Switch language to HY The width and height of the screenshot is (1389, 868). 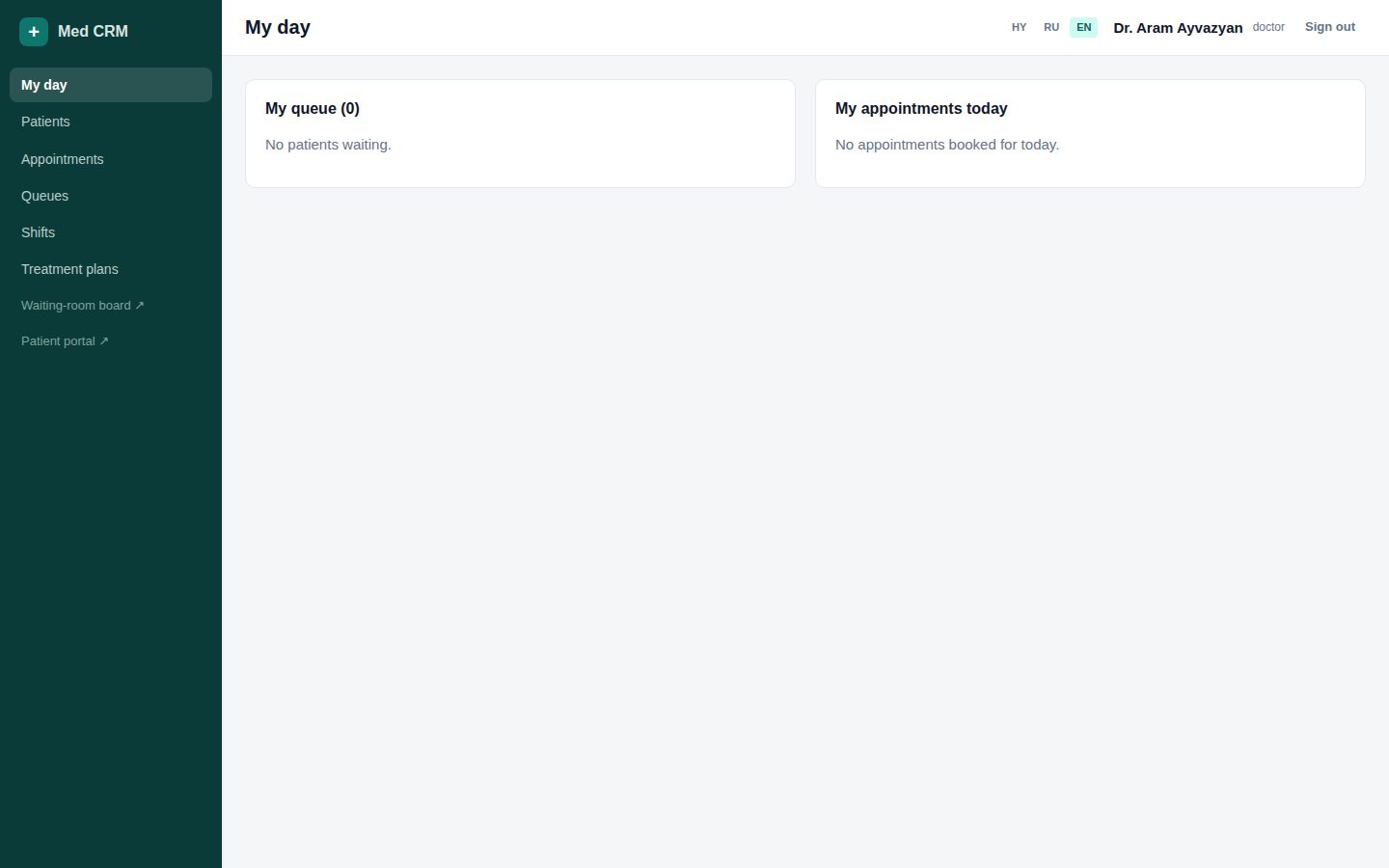pos(1019,27)
